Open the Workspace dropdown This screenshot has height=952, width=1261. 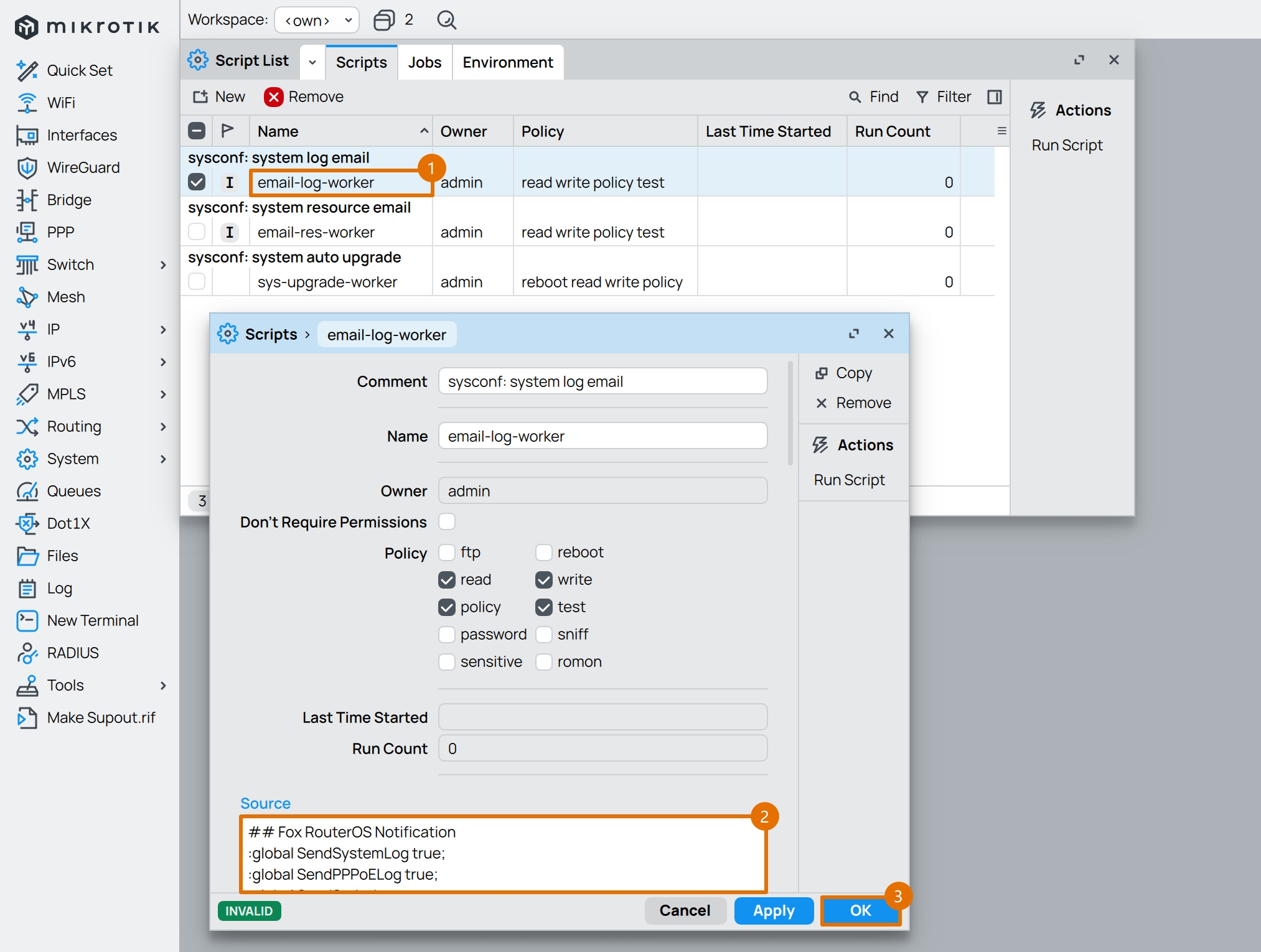coord(317,20)
